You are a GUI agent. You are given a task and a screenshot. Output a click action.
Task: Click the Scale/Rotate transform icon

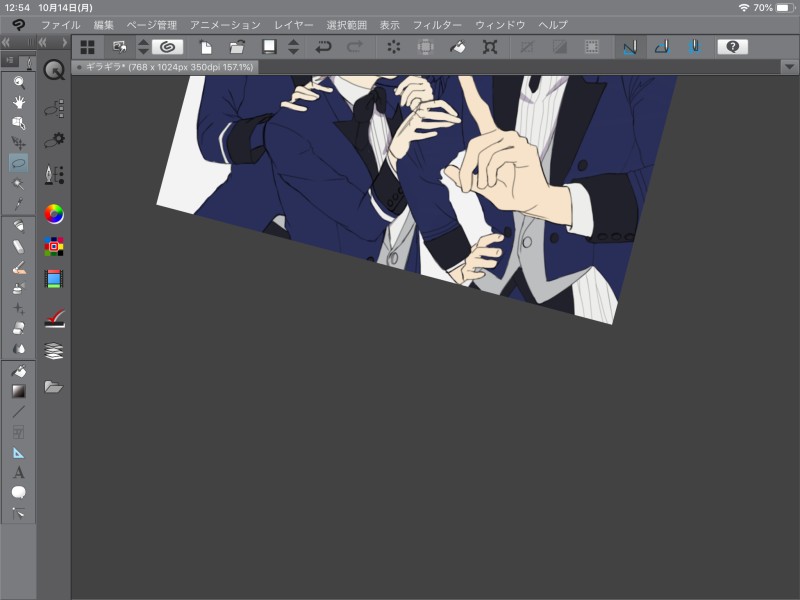coord(490,47)
